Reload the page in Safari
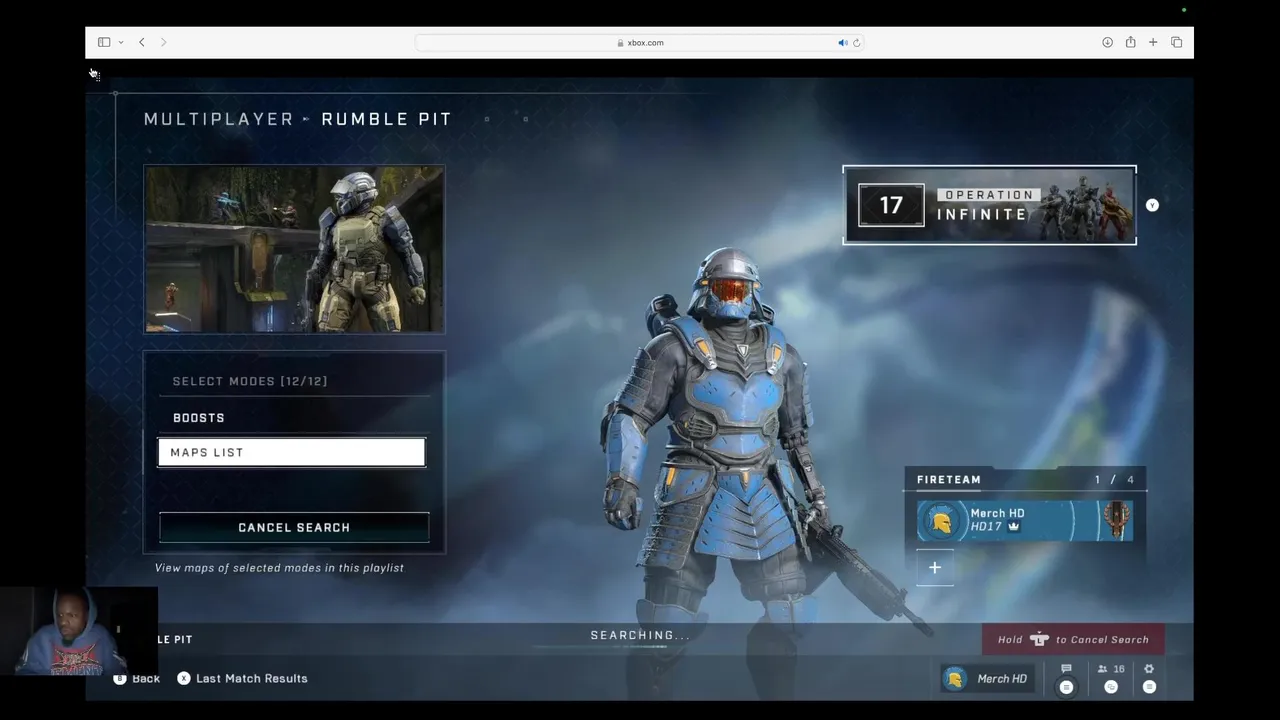 (856, 42)
